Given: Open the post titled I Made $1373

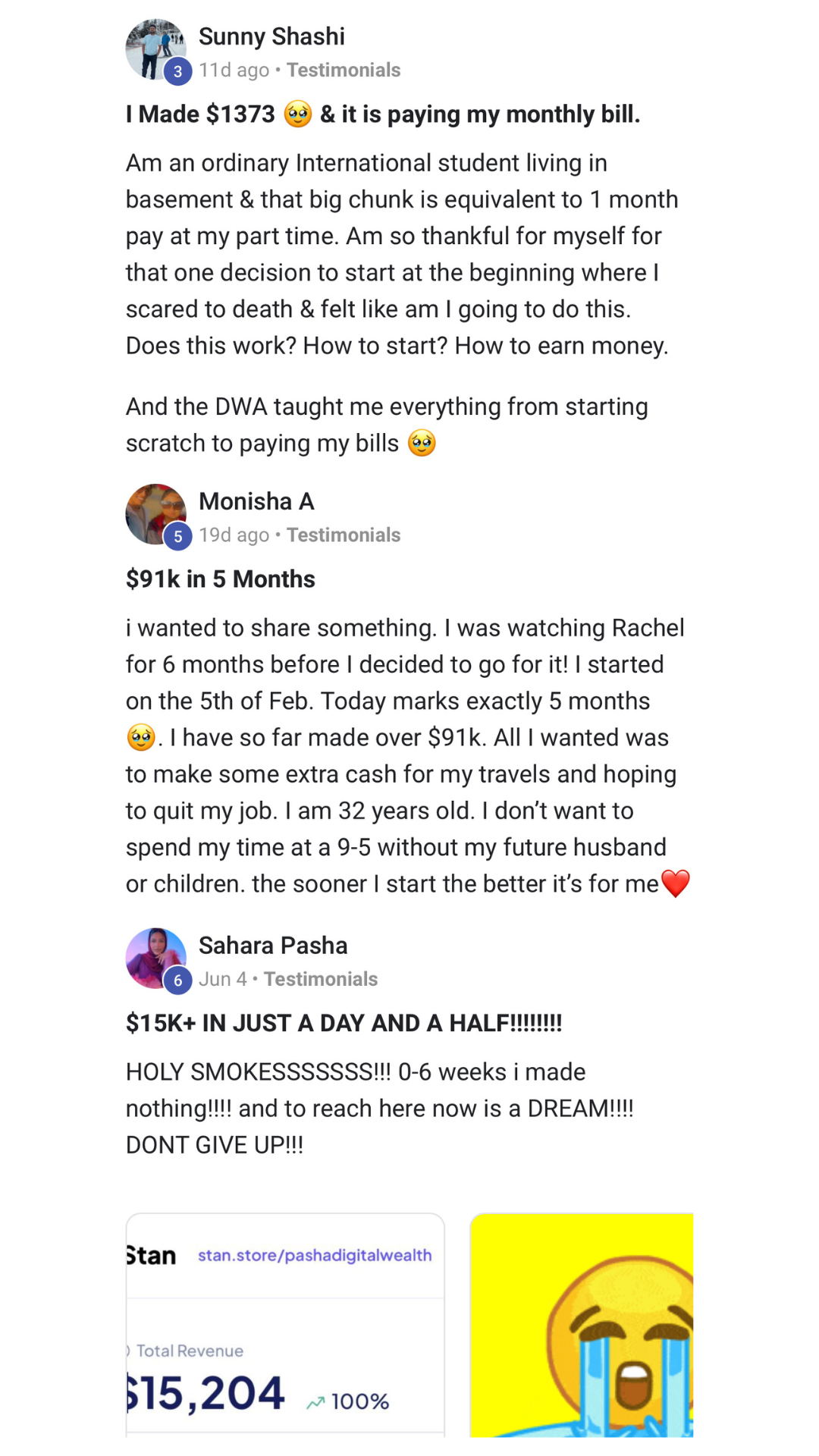Looking at the screenshot, I should pyautogui.click(x=383, y=115).
